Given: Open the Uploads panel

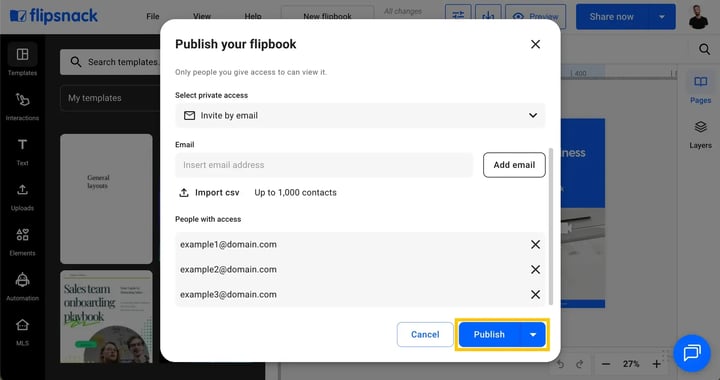Looking at the screenshot, I should click(22, 197).
